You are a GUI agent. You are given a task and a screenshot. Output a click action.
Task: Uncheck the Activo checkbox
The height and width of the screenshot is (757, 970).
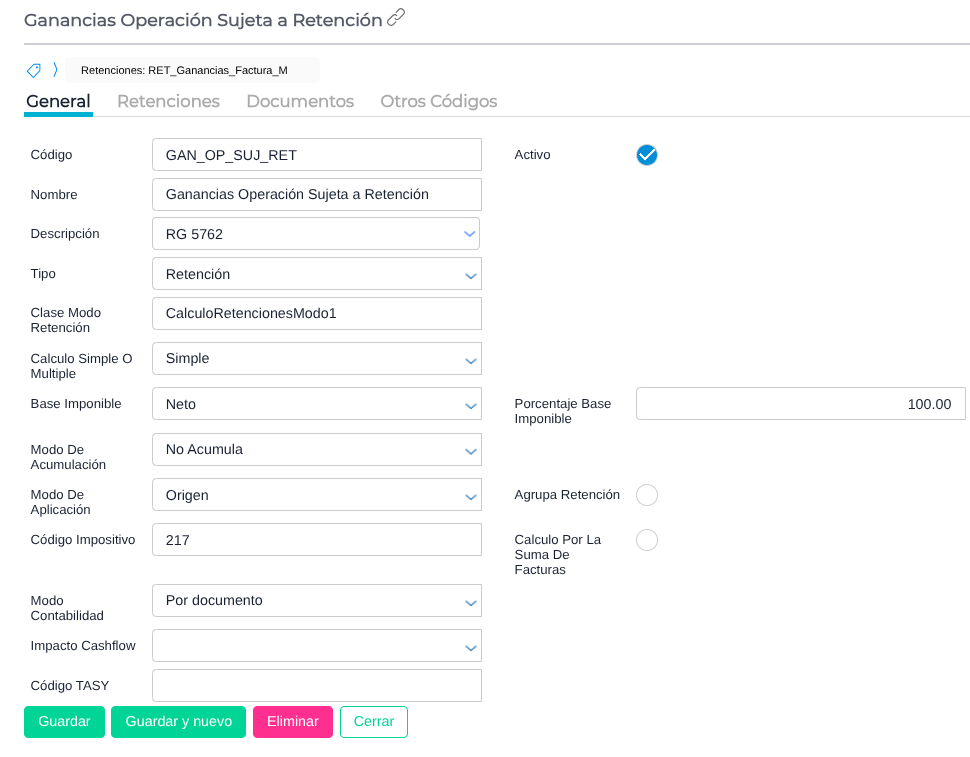coord(647,155)
